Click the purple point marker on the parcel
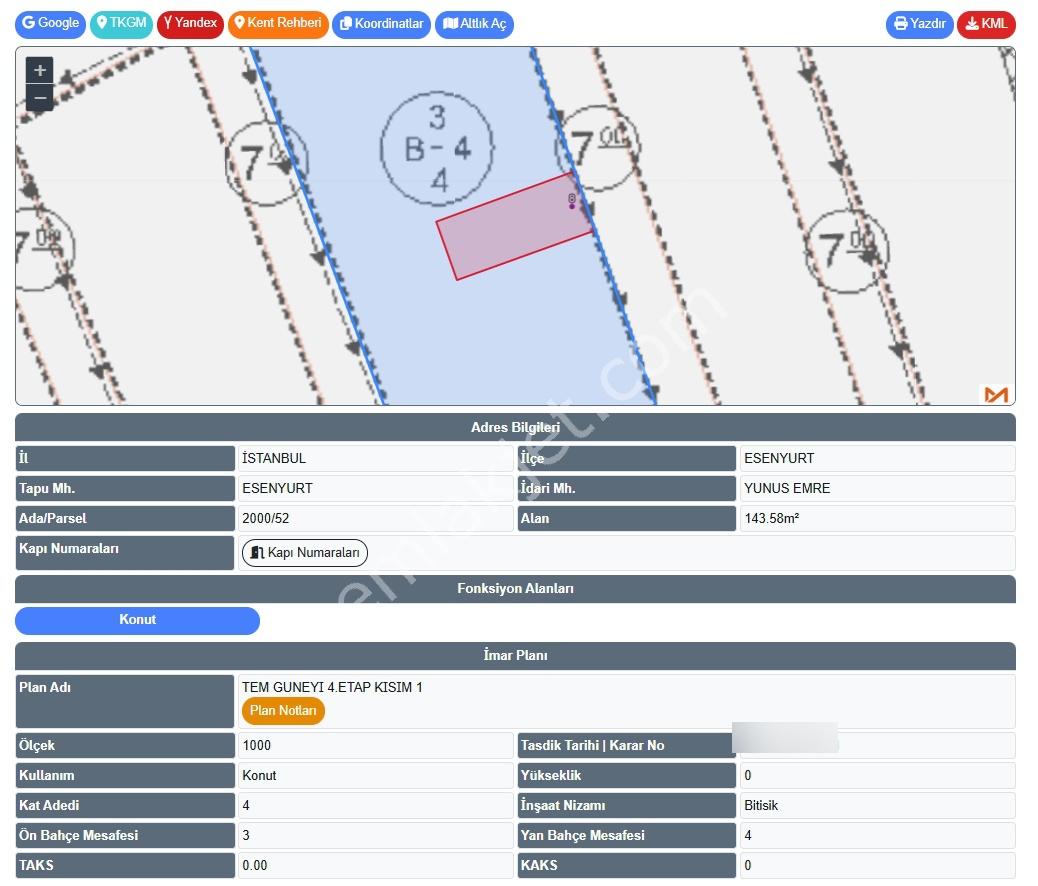 (572, 206)
